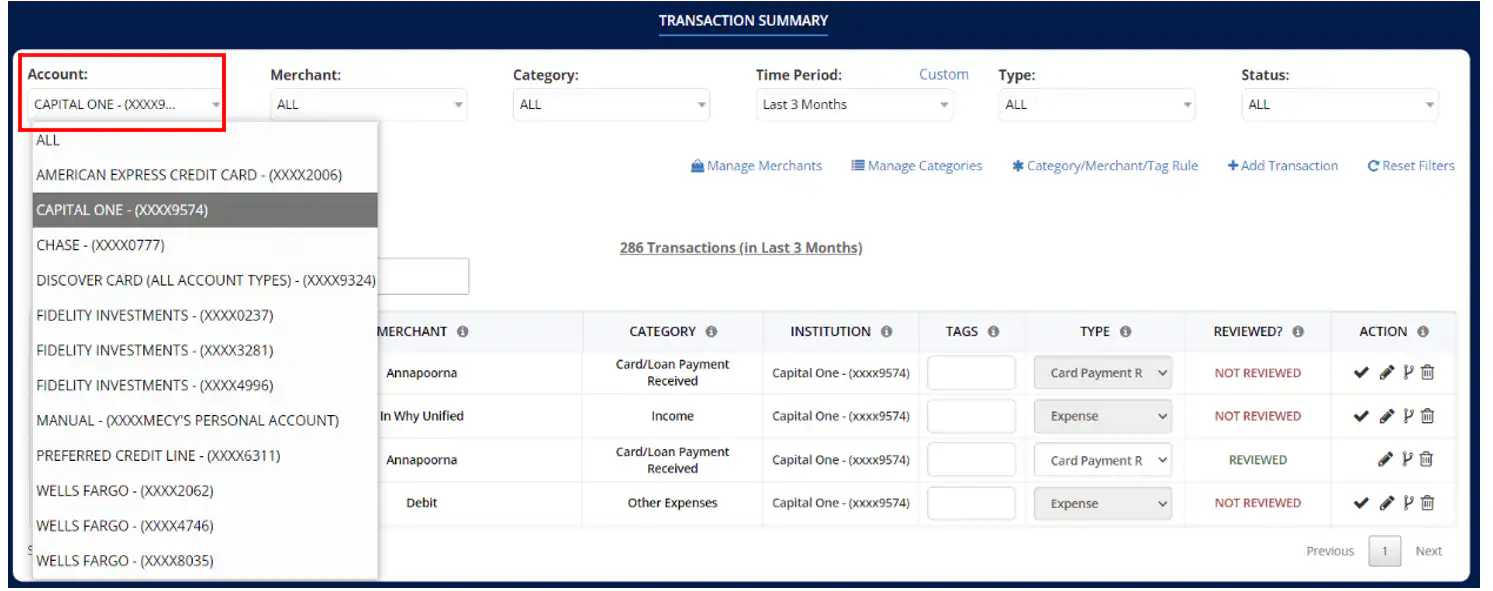This screenshot has height=591, width=1493.
Task: Go to the Next page of transactions
Action: 1428,551
